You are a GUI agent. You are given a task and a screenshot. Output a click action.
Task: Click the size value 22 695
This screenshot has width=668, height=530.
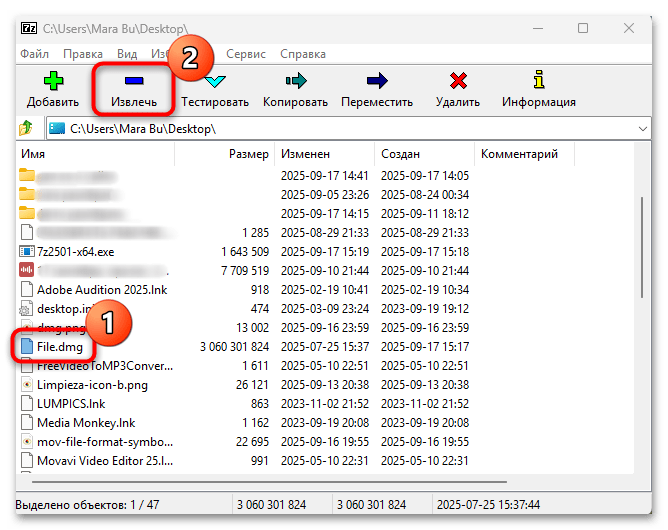[252, 442]
